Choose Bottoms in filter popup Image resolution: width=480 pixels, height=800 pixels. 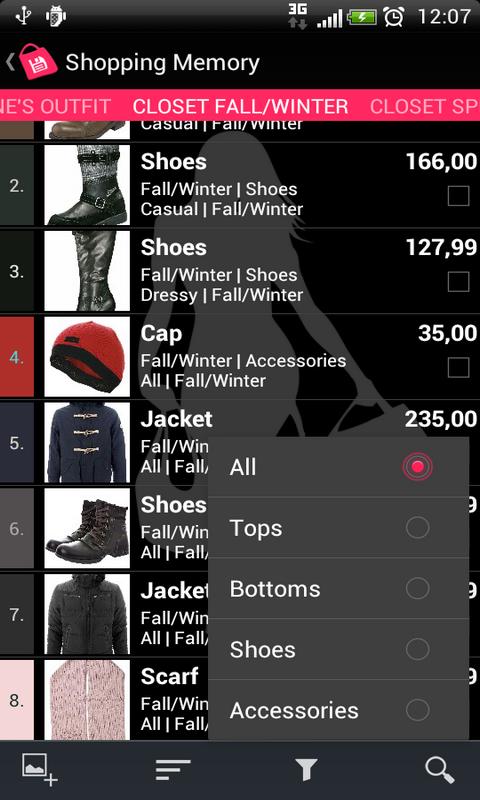[x=338, y=588]
